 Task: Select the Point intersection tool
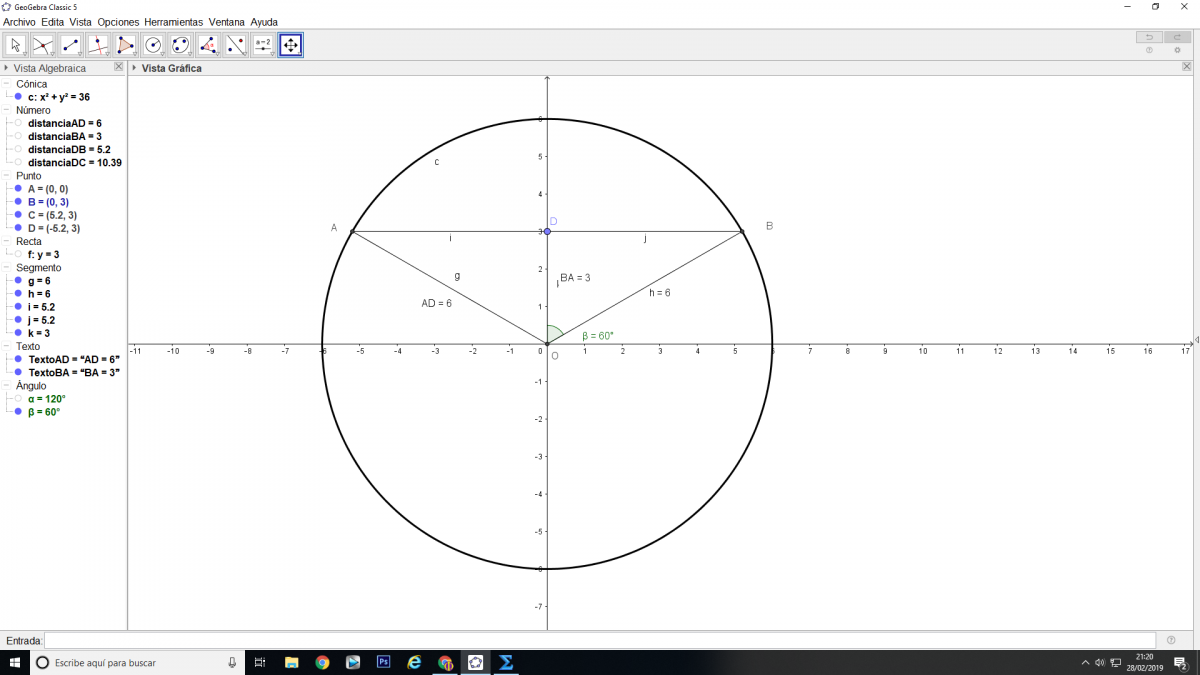(x=43, y=45)
